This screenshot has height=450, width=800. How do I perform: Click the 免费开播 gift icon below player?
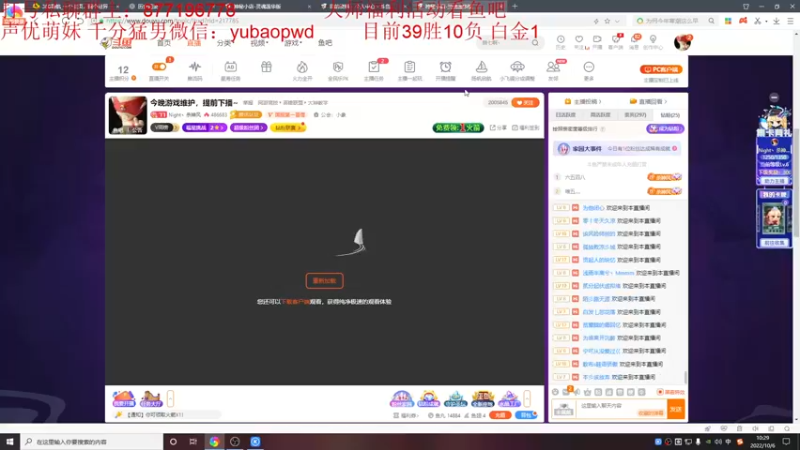[123, 398]
